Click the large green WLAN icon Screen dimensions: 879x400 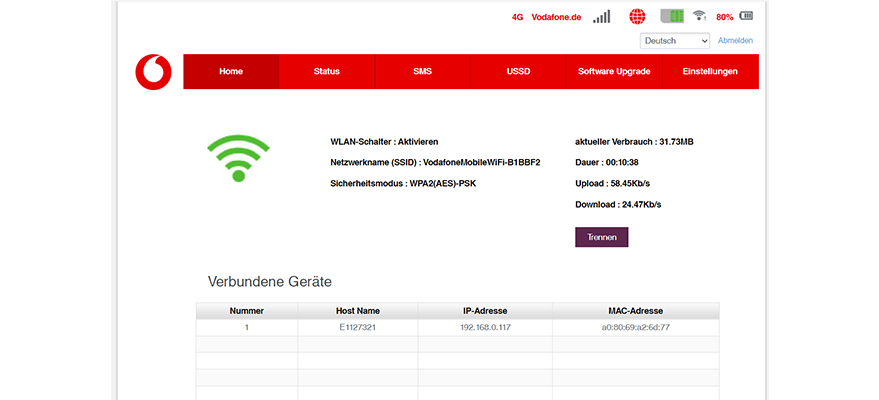point(238,158)
